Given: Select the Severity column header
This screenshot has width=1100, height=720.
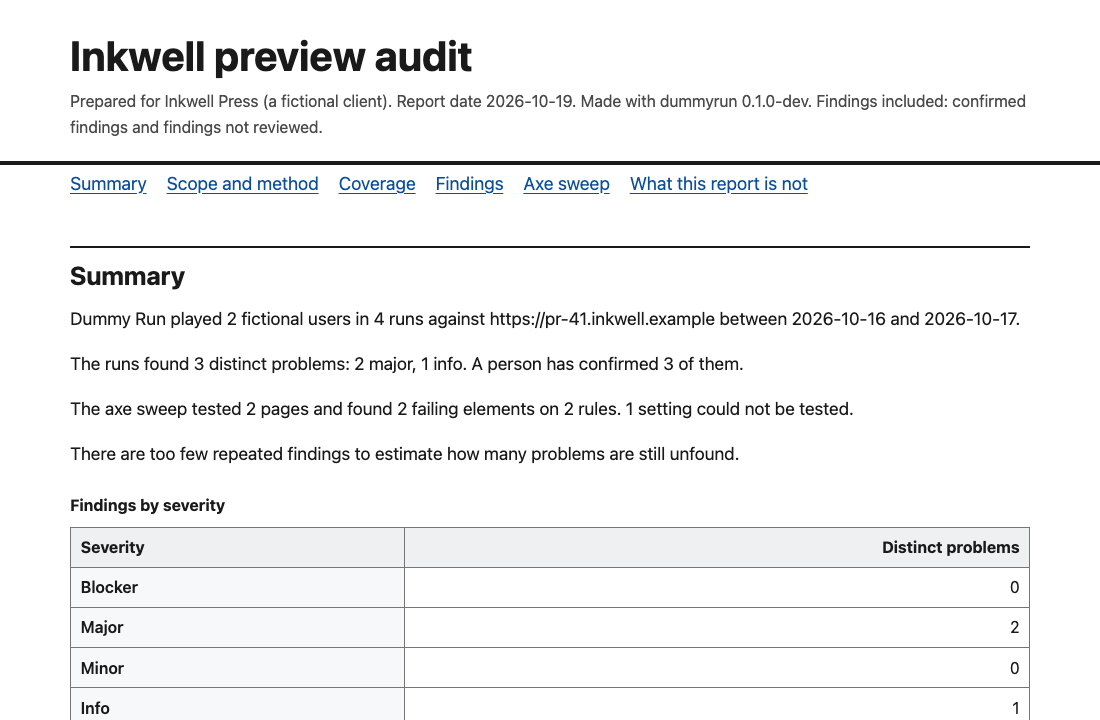Looking at the screenshot, I should [237, 547].
